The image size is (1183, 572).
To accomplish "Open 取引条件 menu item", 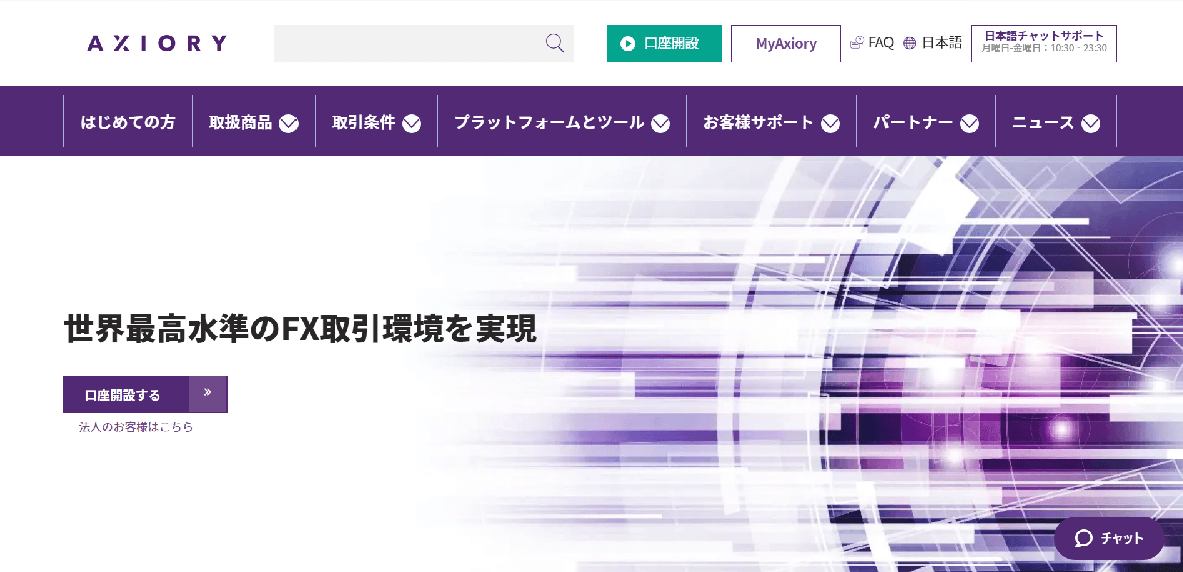I will (364, 122).
